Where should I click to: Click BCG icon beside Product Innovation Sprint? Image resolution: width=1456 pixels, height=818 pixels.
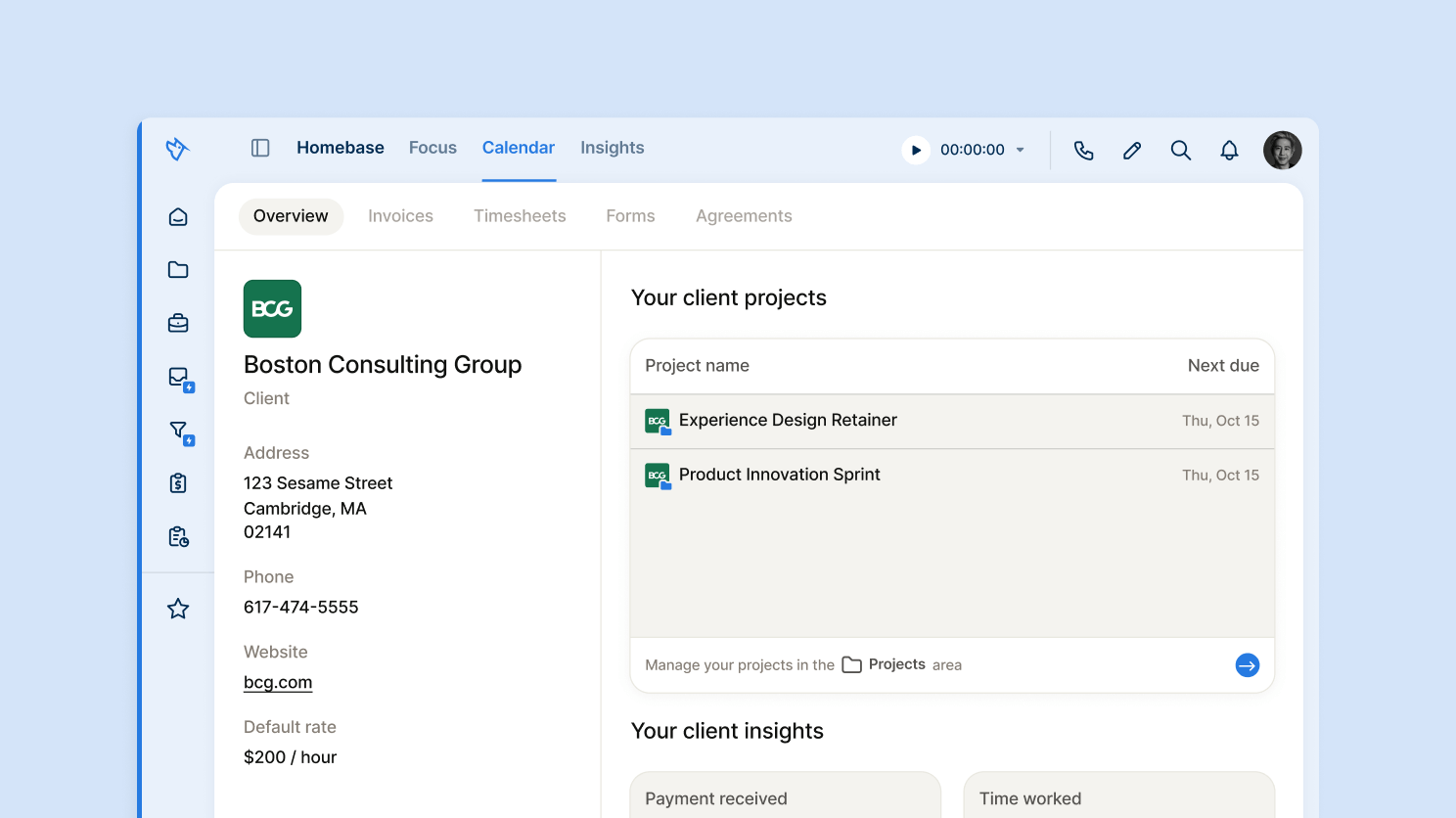click(658, 477)
